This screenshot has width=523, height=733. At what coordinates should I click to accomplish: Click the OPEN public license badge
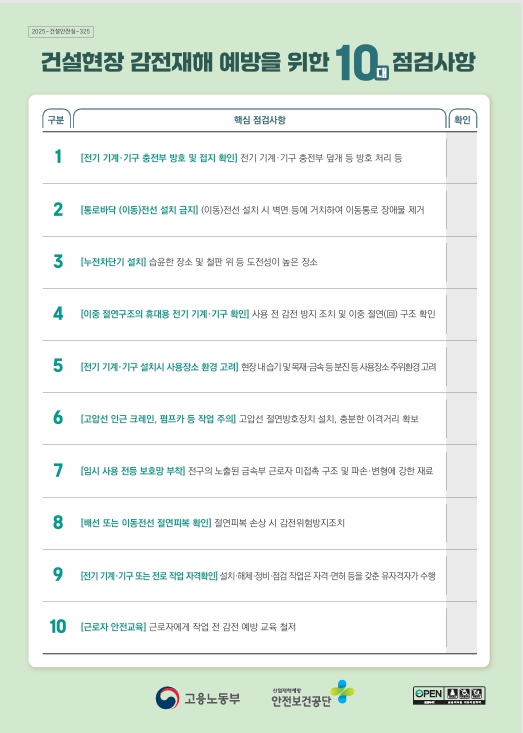pyautogui.click(x=449, y=695)
